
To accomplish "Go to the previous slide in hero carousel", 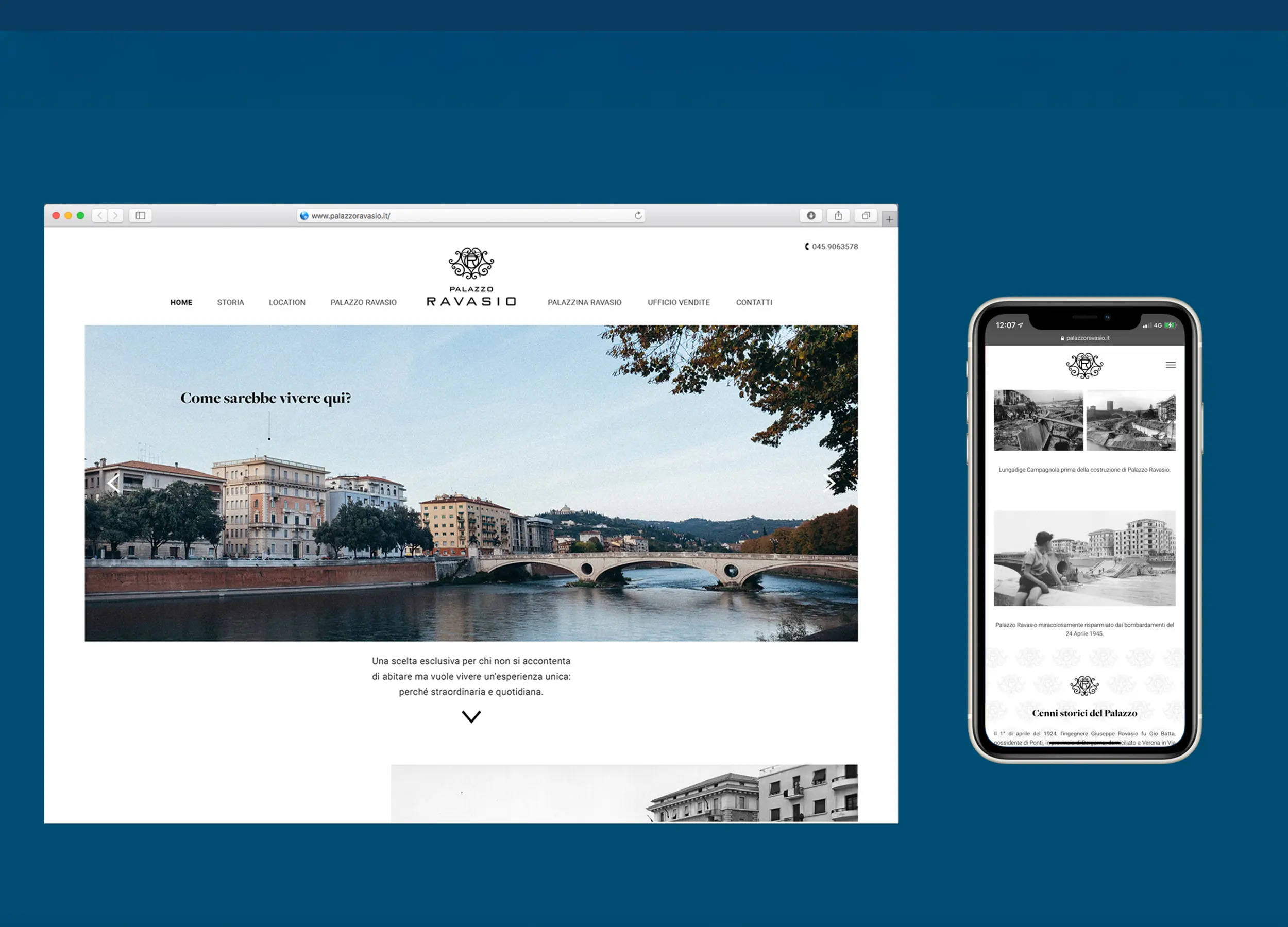I will coord(113,483).
